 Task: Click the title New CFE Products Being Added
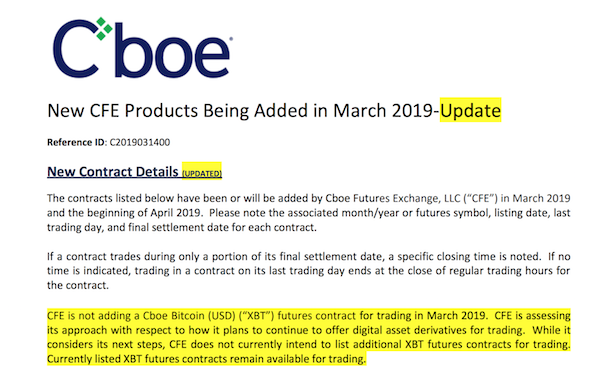click(x=177, y=111)
